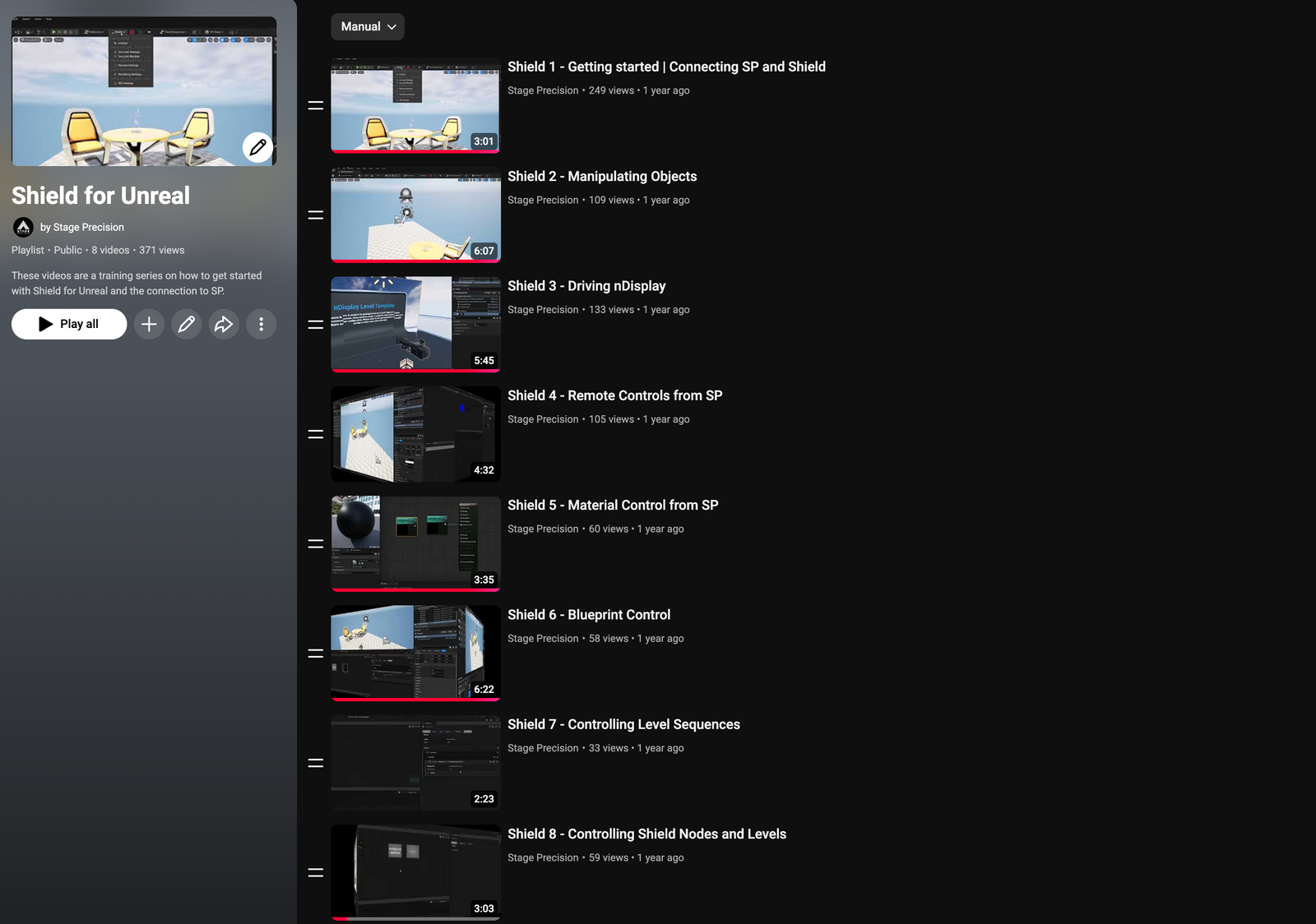Open the Manual sort order dropdown

point(368,26)
